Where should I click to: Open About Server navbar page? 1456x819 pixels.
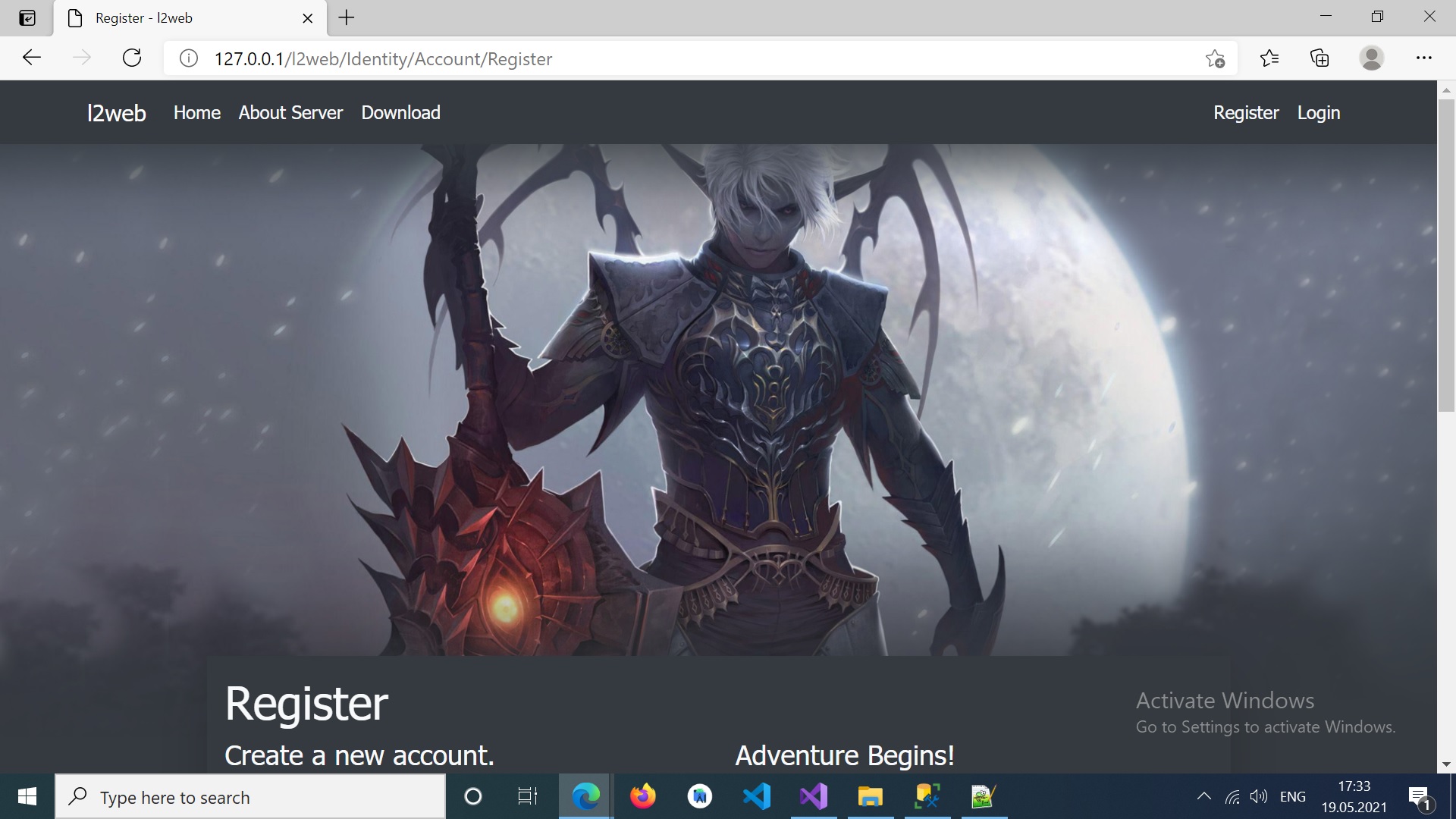pos(290,113)
